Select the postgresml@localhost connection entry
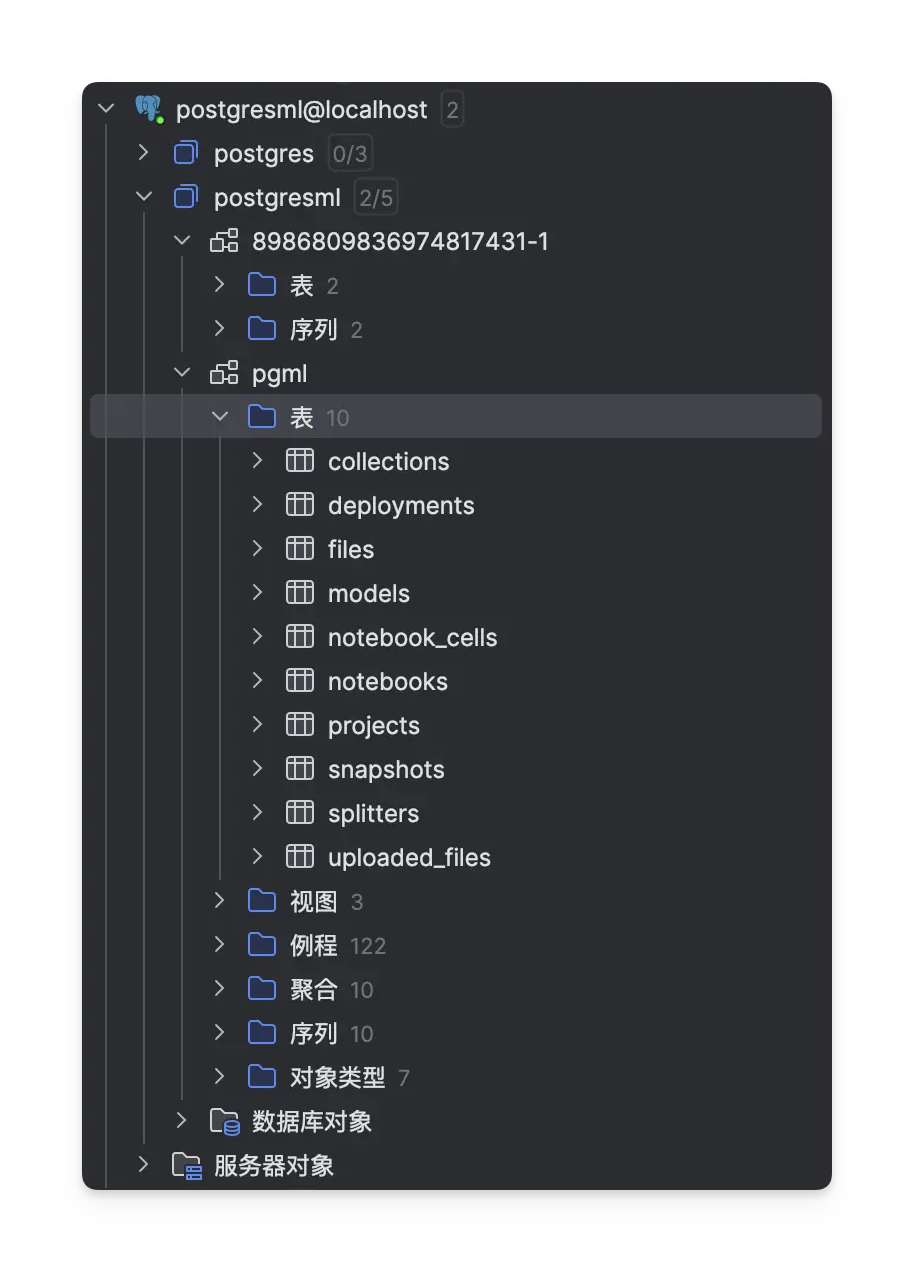 click(300, 108)
